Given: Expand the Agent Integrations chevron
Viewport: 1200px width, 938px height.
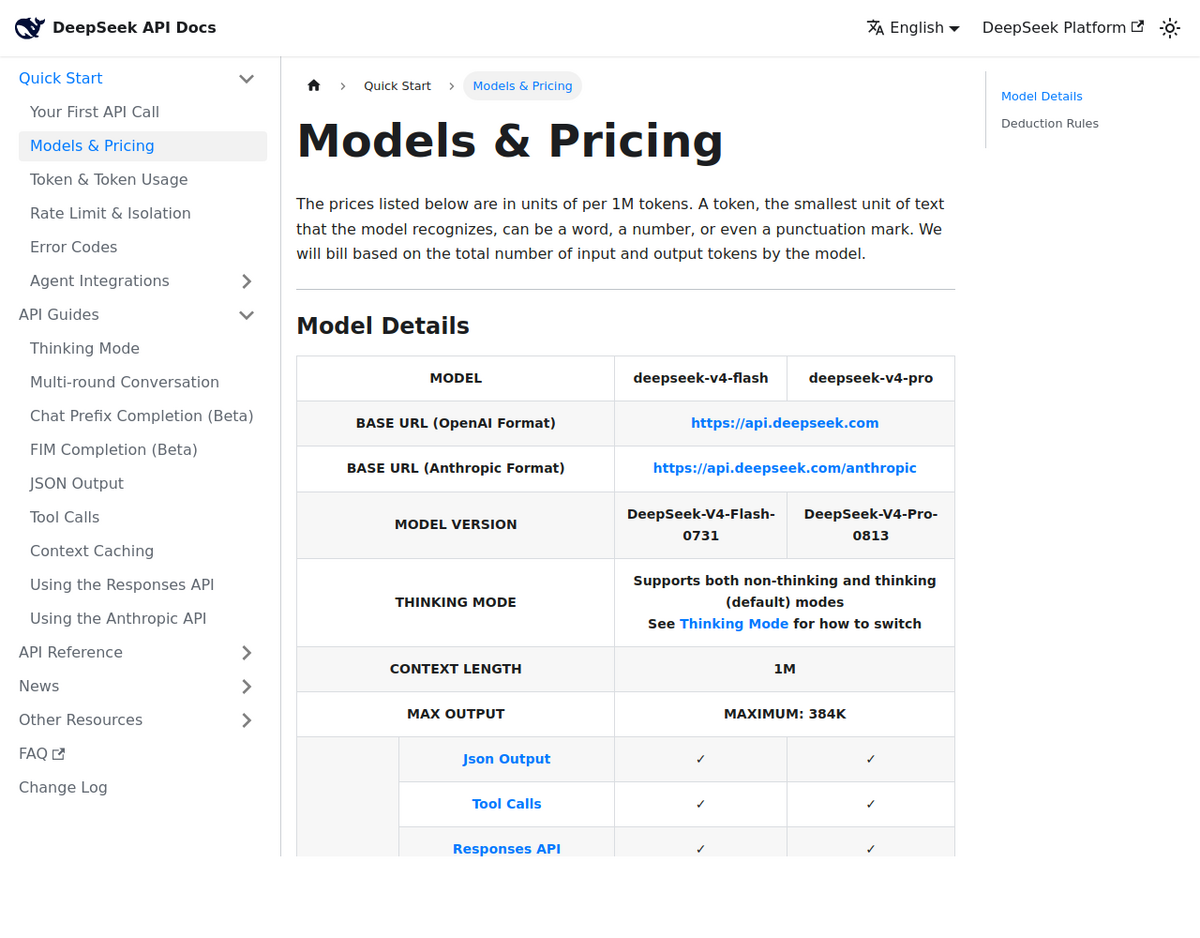Looking at the screenshot, I should click(x=246, y=281).
